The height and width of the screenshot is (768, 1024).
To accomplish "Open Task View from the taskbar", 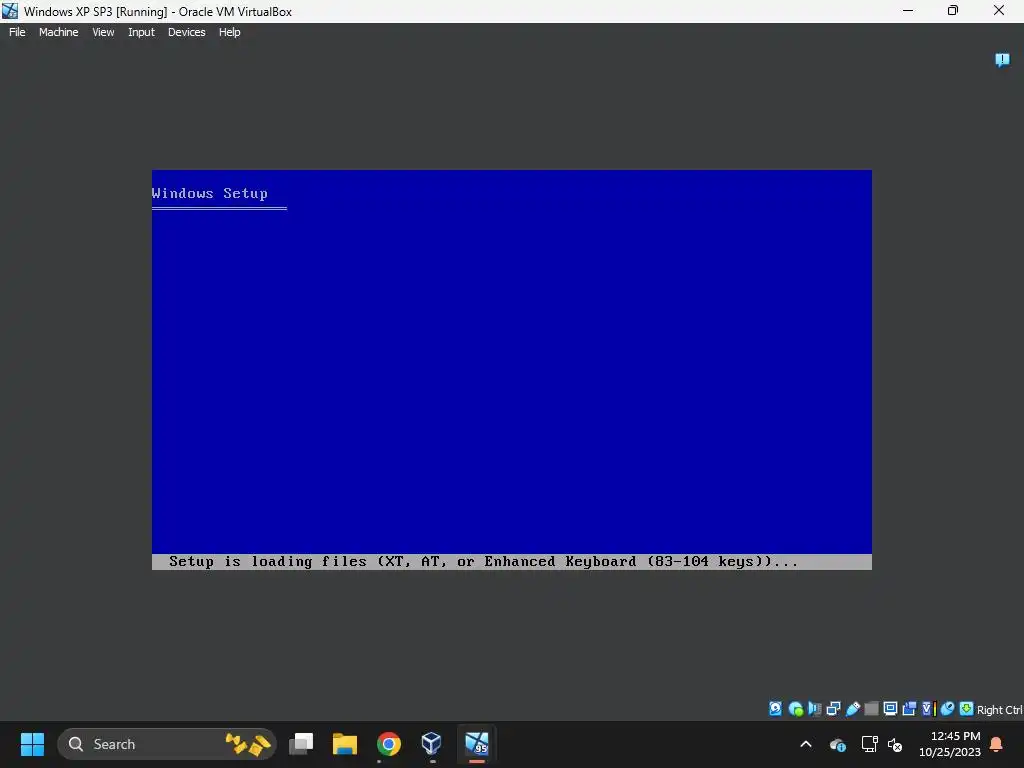I will pyautogui.click(x=301, y=744).
